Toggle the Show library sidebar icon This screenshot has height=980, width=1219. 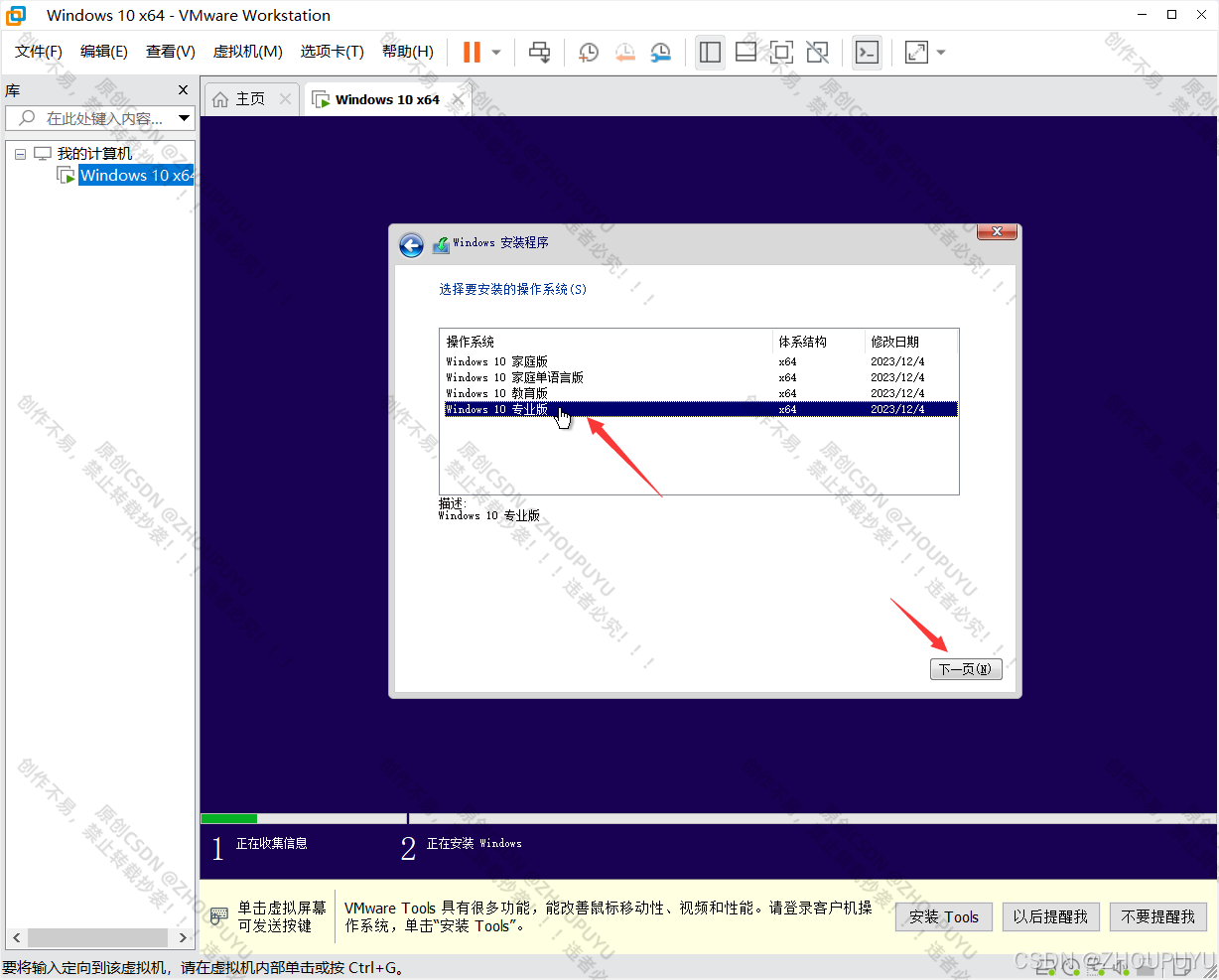click(x=710, y=52)
